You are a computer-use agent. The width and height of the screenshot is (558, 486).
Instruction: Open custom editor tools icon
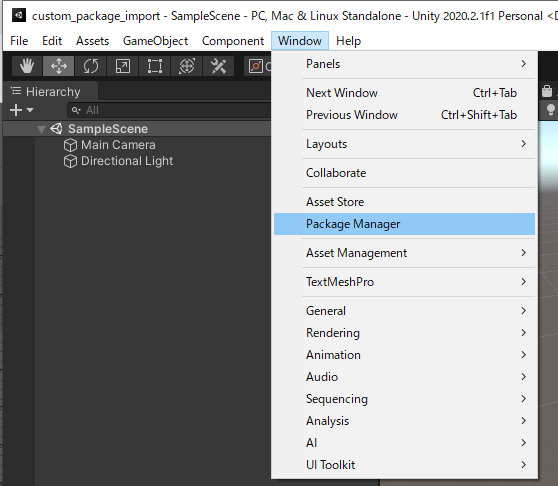coord(218,66)
